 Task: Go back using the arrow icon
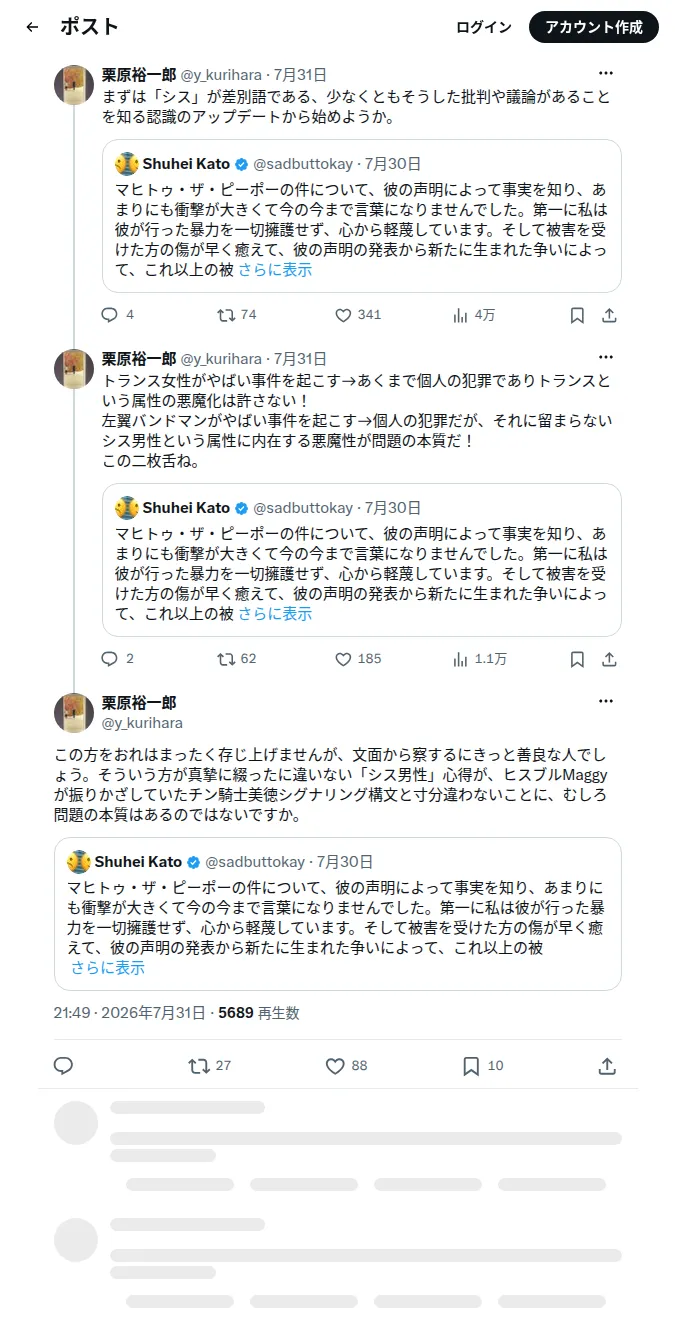point(32,27)
